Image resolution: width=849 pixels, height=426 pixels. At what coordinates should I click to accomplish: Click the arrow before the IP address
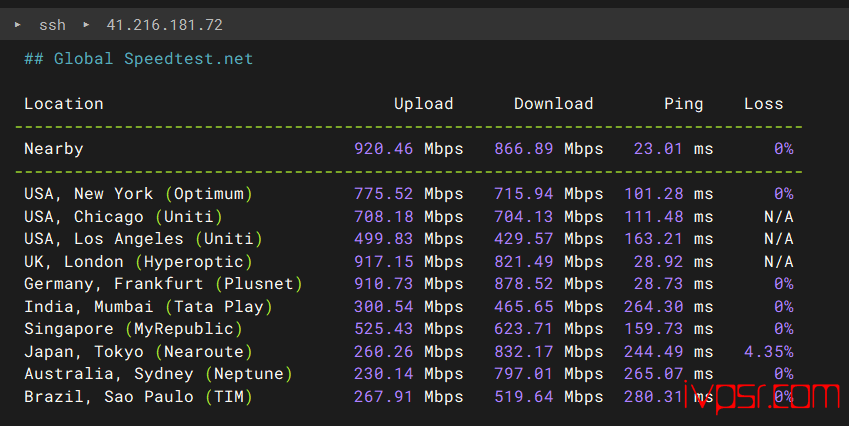point(86,24)
